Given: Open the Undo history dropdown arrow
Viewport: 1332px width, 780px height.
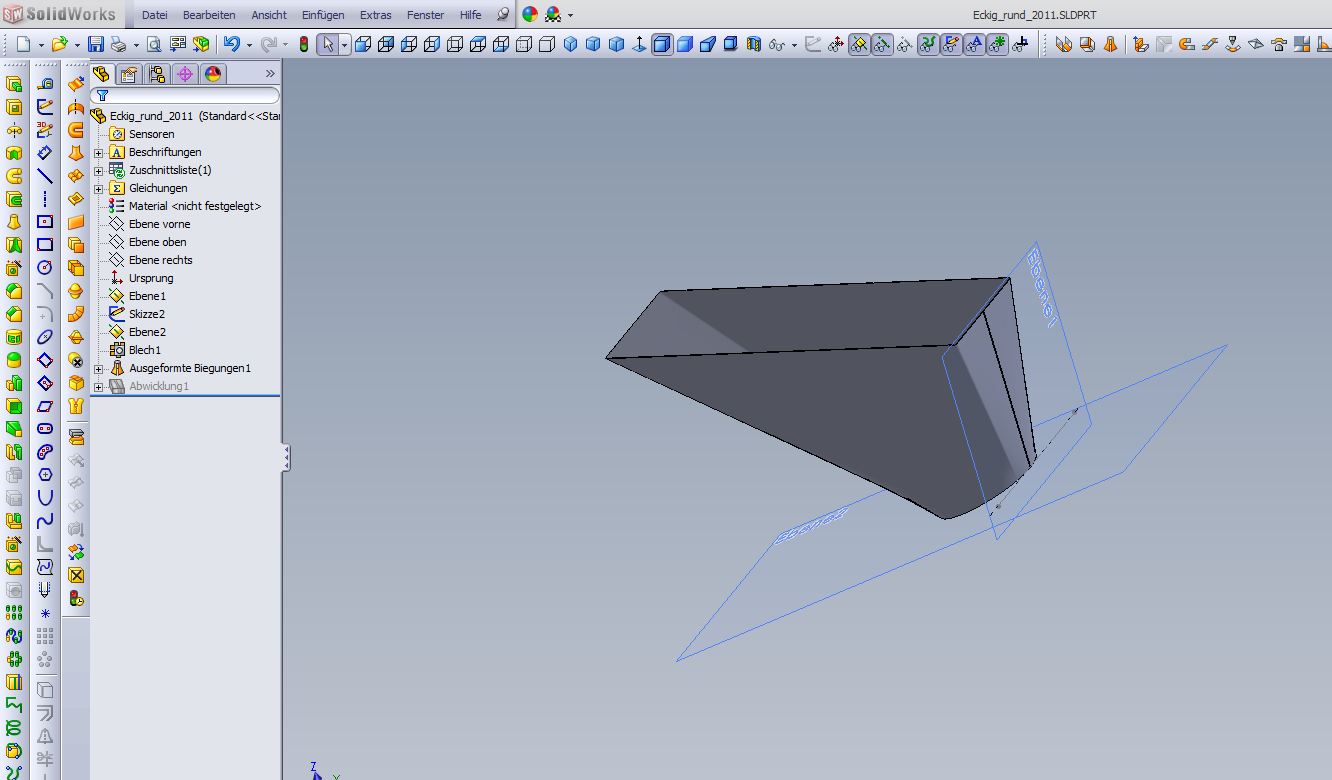Looking at the screenshot, I should click(249, 45).
